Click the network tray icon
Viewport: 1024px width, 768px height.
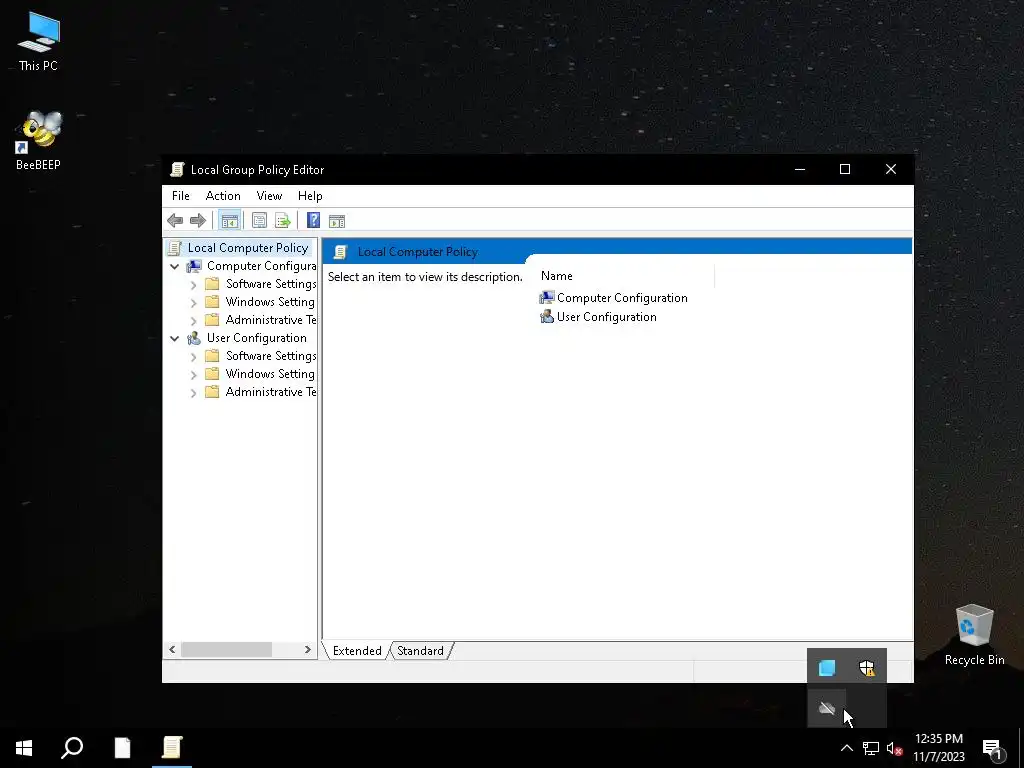click(x=871, y=748)
